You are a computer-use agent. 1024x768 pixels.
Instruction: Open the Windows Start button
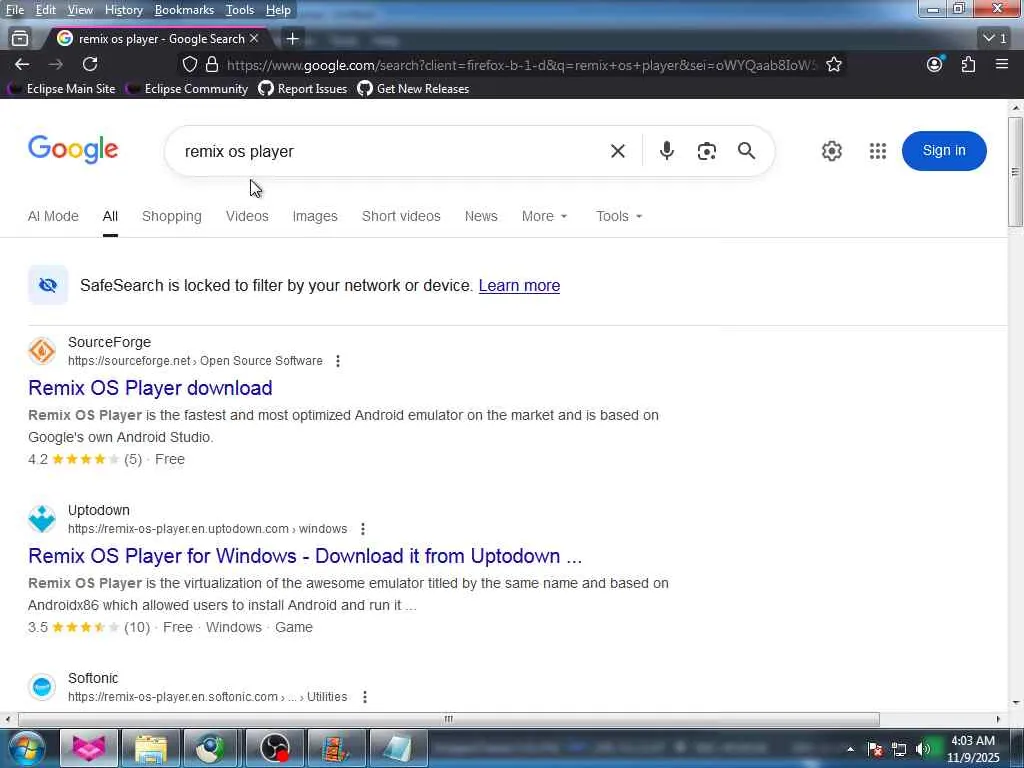pyautogui.click(x=26, y=748)
